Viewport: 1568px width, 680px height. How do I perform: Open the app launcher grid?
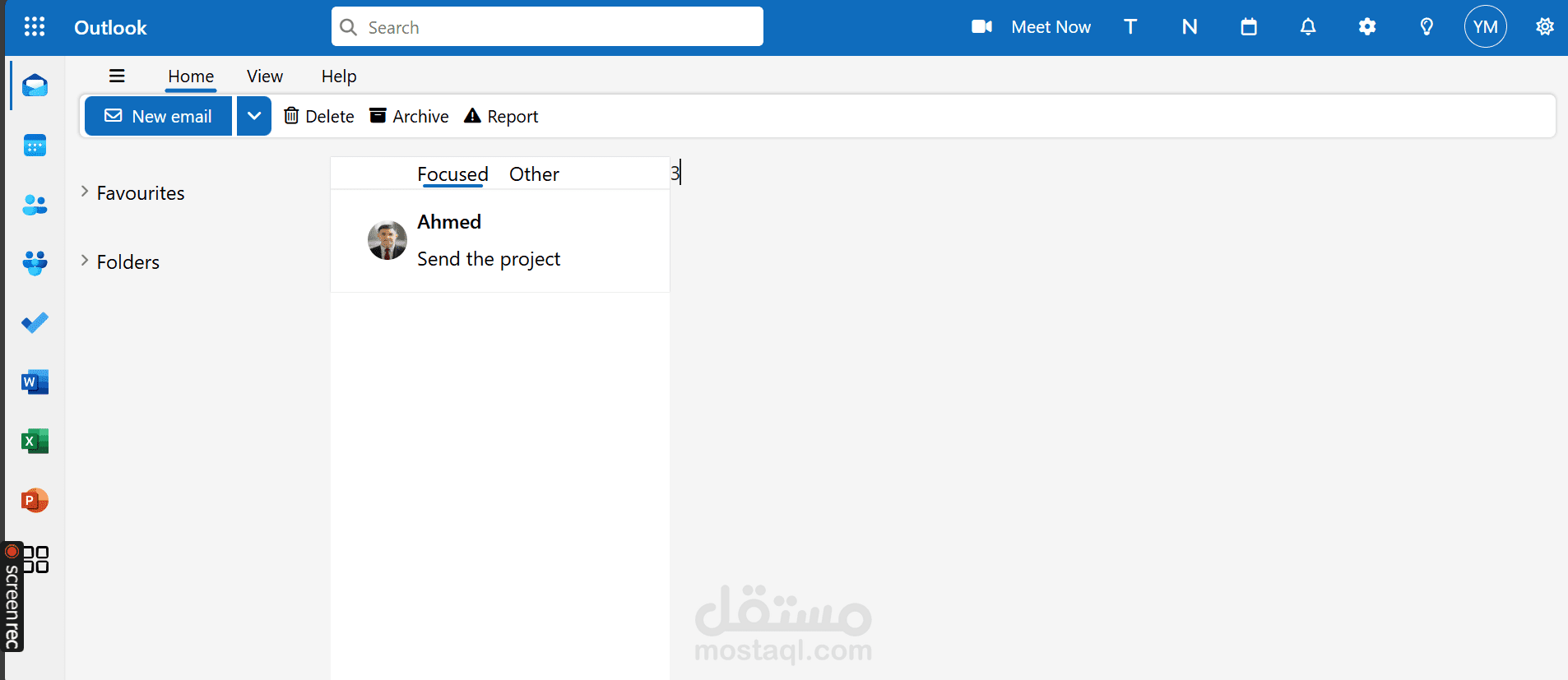[x=35, y=27]
